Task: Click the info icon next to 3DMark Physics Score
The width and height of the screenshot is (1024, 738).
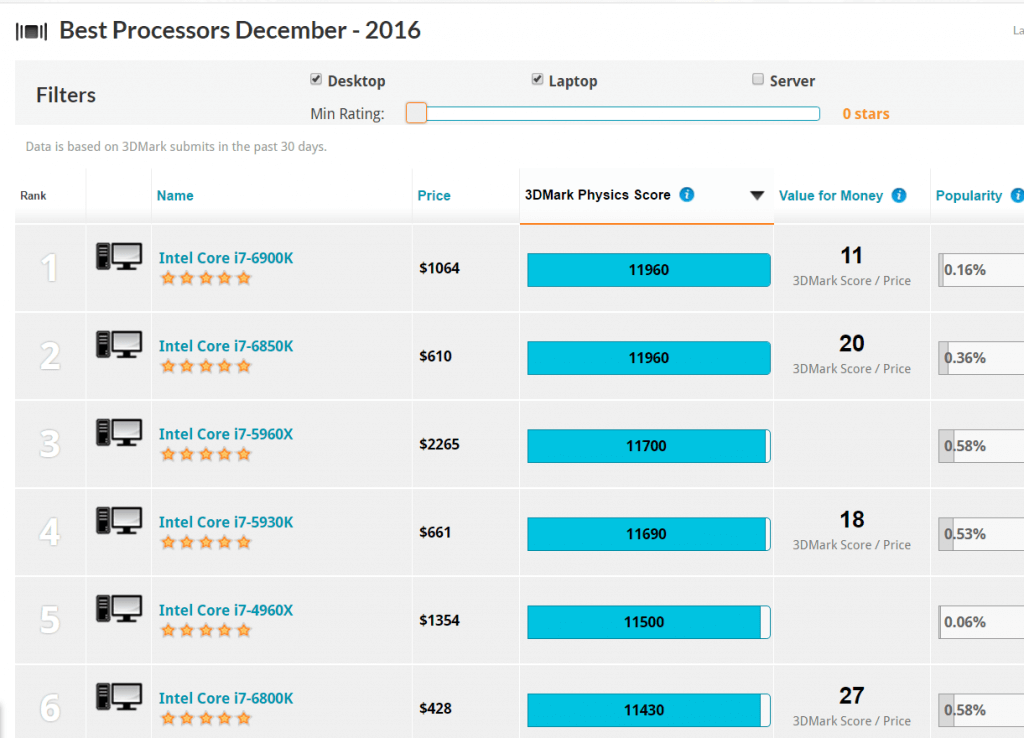Action: click(686, 195)
